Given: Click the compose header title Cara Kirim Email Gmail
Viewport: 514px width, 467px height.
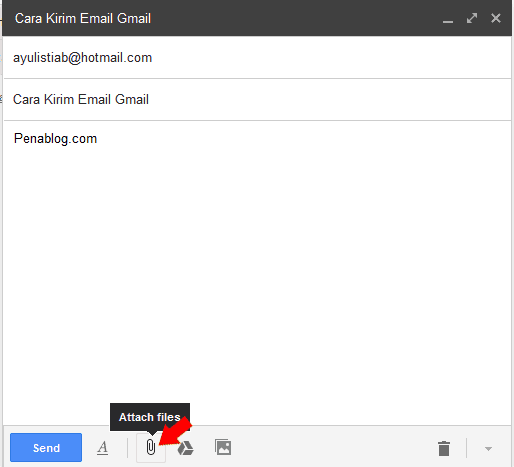Looking at the screenshot, I should coord(83,18).
